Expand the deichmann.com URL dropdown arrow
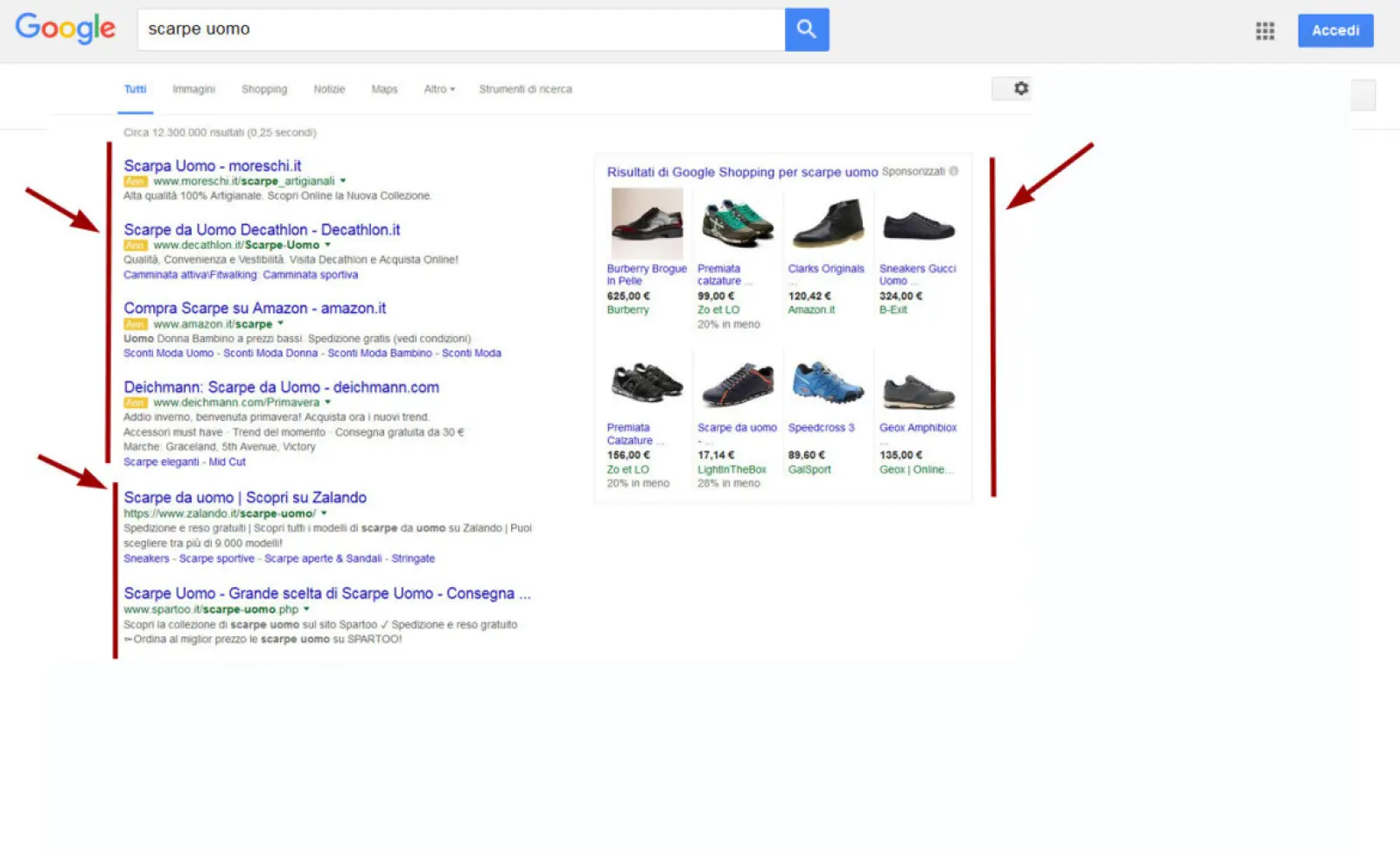1400x854 pixels. (328, 402)
